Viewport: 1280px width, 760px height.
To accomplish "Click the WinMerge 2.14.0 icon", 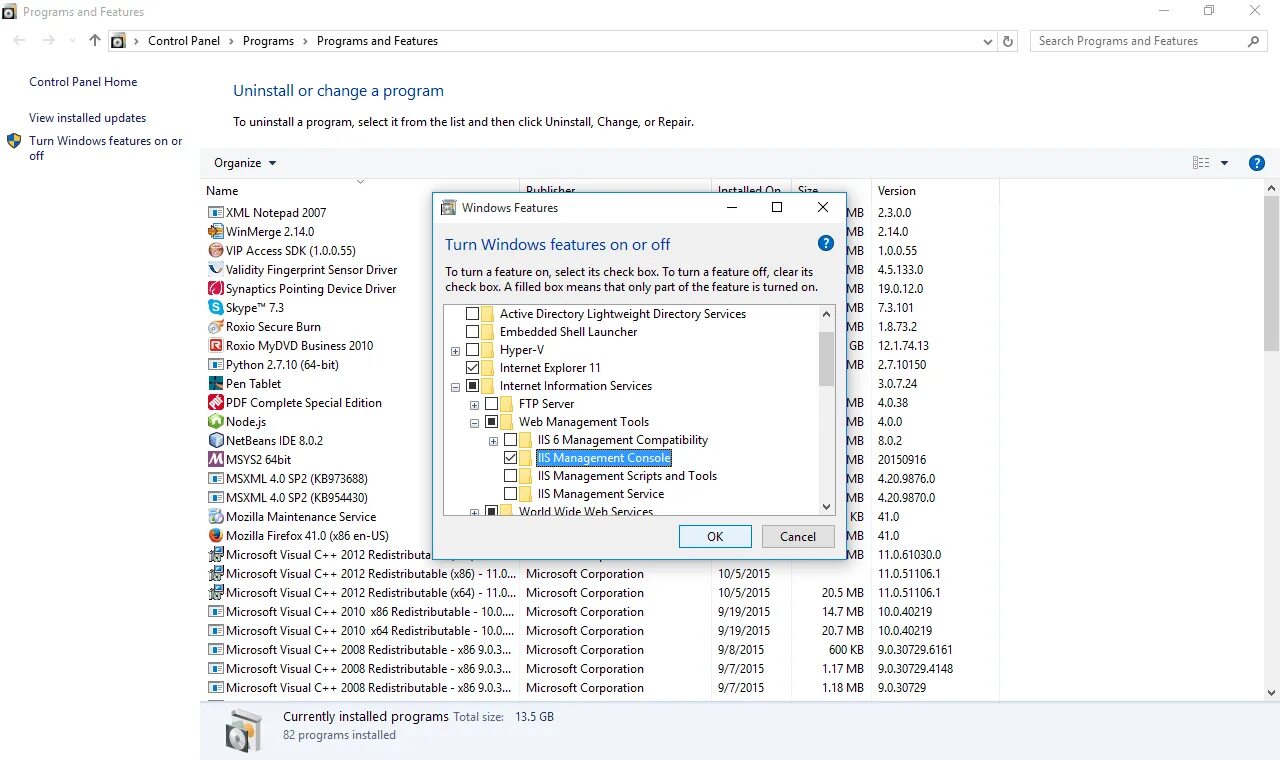I will (215, 232).
